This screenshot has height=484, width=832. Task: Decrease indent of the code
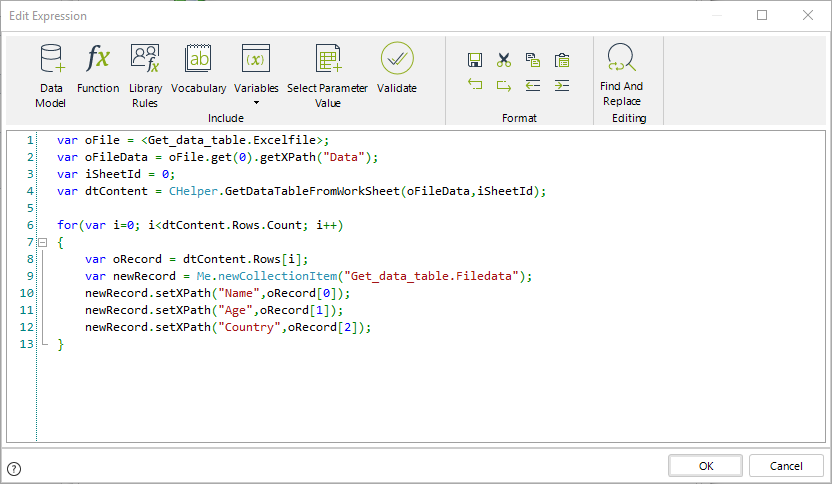click(x=533, y=86)
